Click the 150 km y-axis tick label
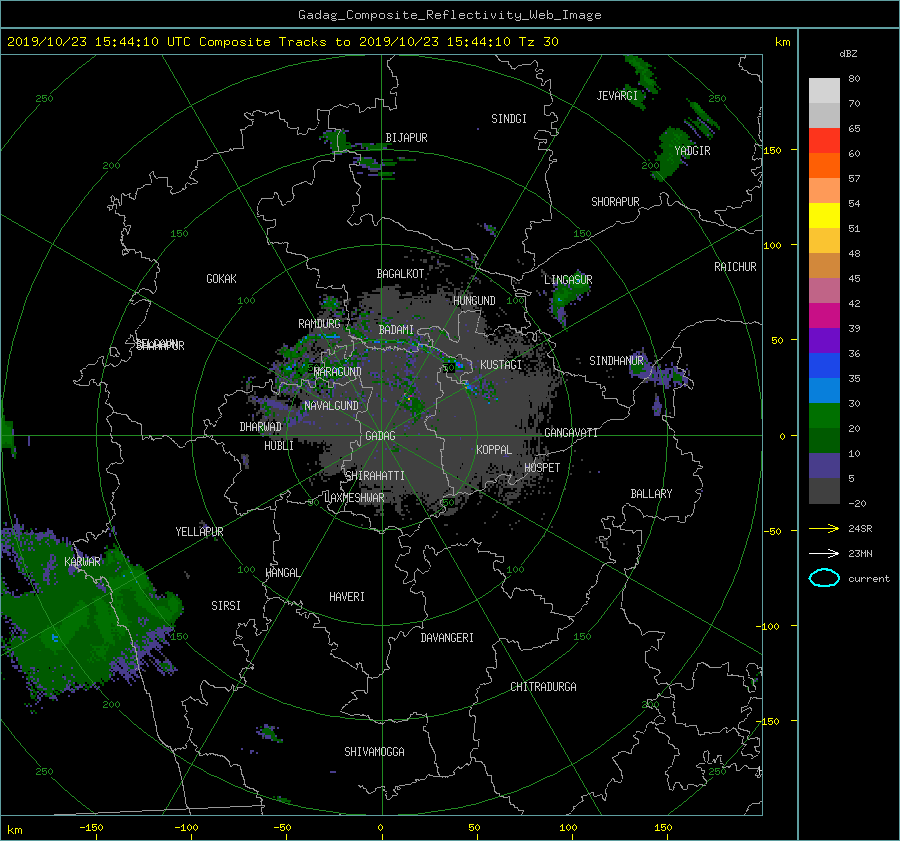The width and height of the screenshot is (900, 841). click(x=772, y=150)
